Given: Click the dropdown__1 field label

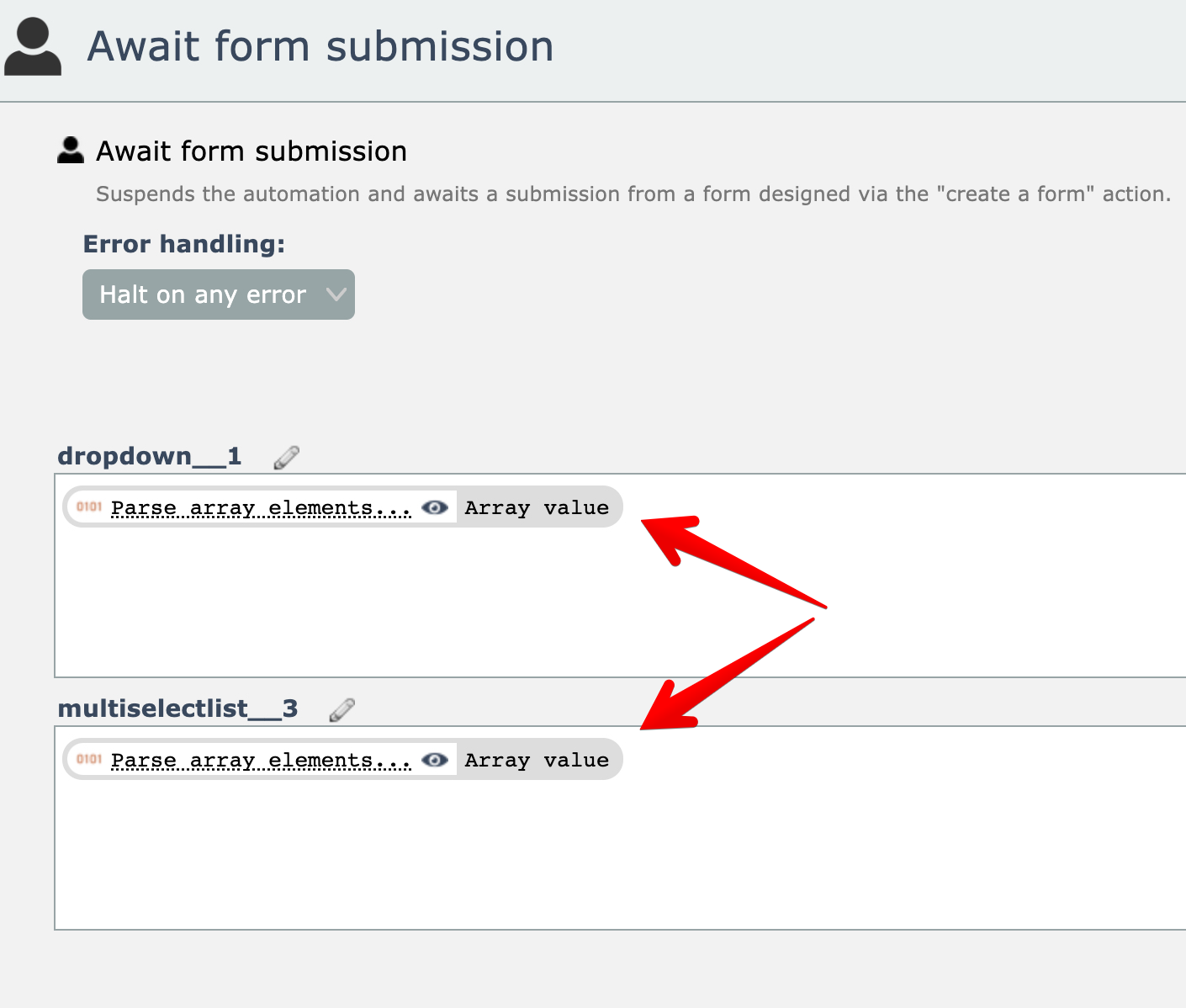Looking at the screenshot, I should (150, 456).
